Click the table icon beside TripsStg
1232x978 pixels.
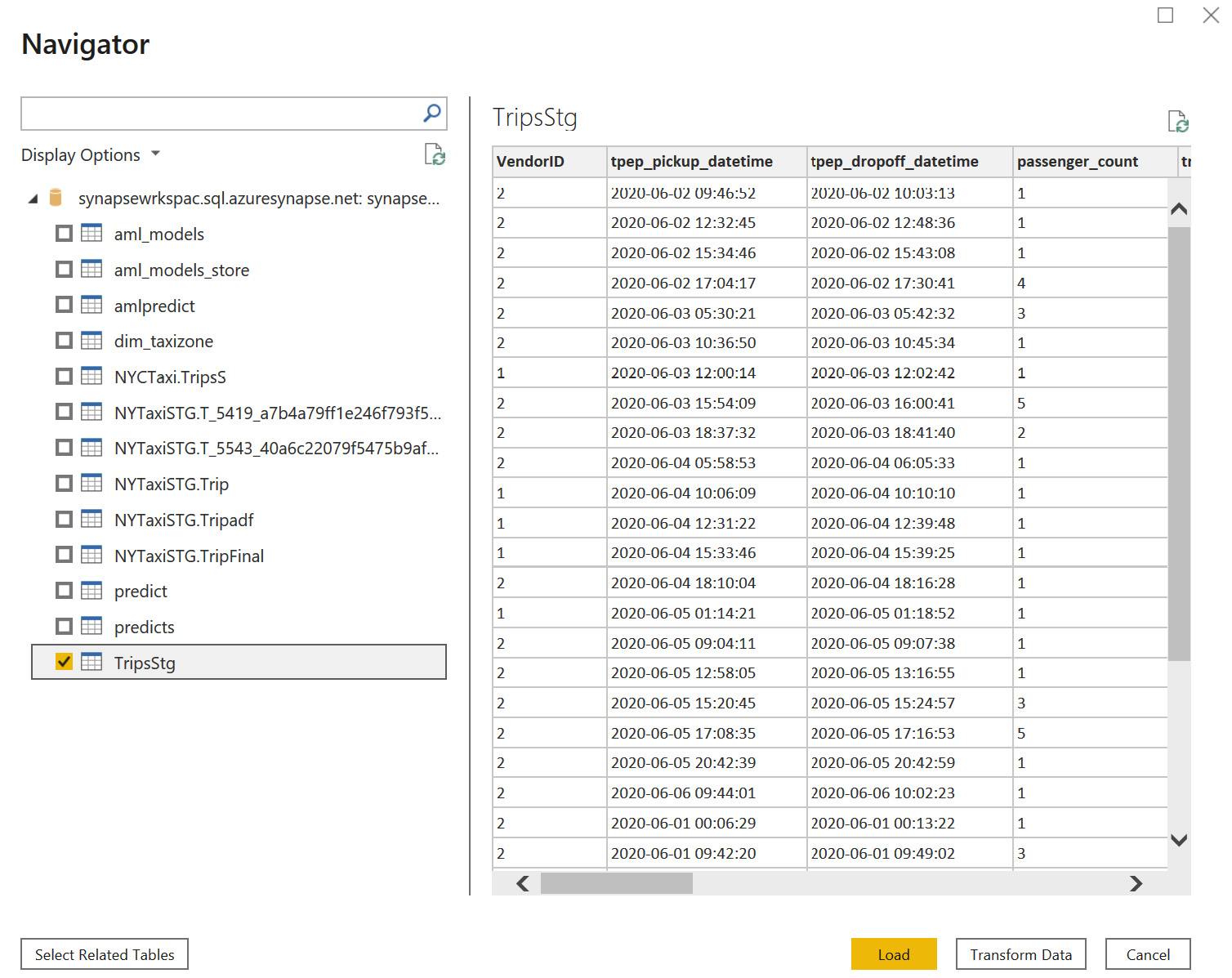(x=92, y=662)
